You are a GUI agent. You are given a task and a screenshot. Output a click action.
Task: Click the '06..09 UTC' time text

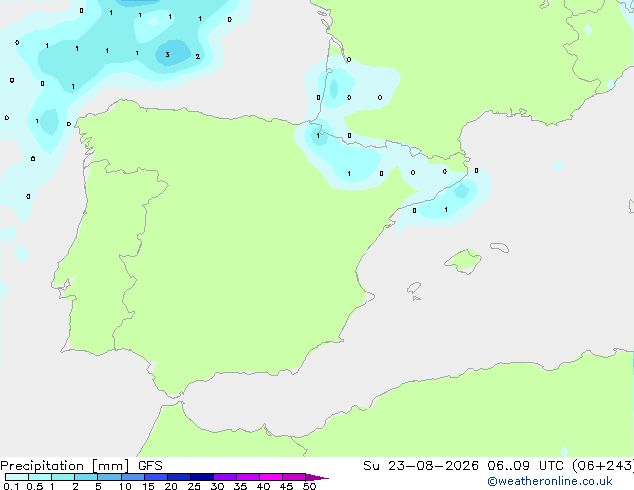pos(525,466)
